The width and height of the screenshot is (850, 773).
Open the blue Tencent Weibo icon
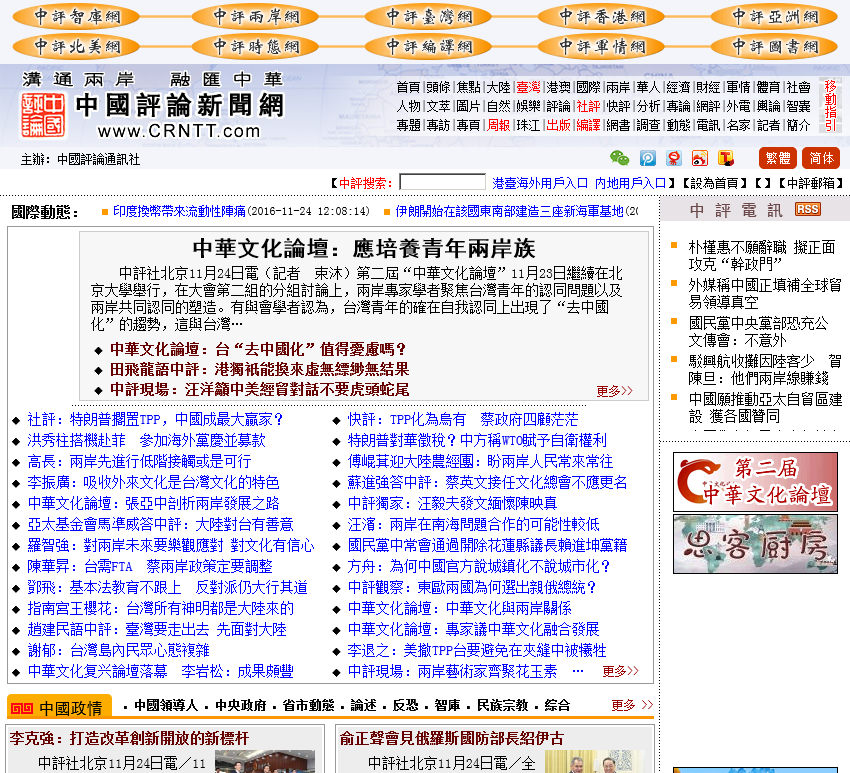click(648, 158)
